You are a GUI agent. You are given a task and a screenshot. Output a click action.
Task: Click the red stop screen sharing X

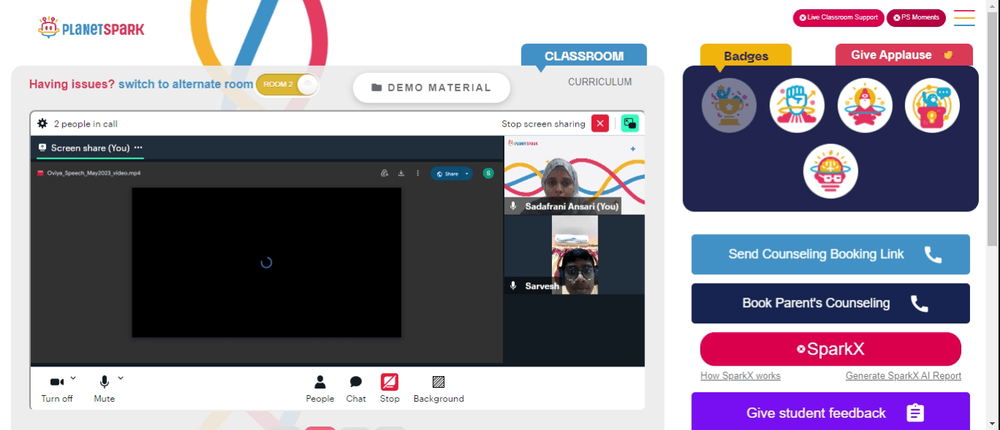(600, 124)
